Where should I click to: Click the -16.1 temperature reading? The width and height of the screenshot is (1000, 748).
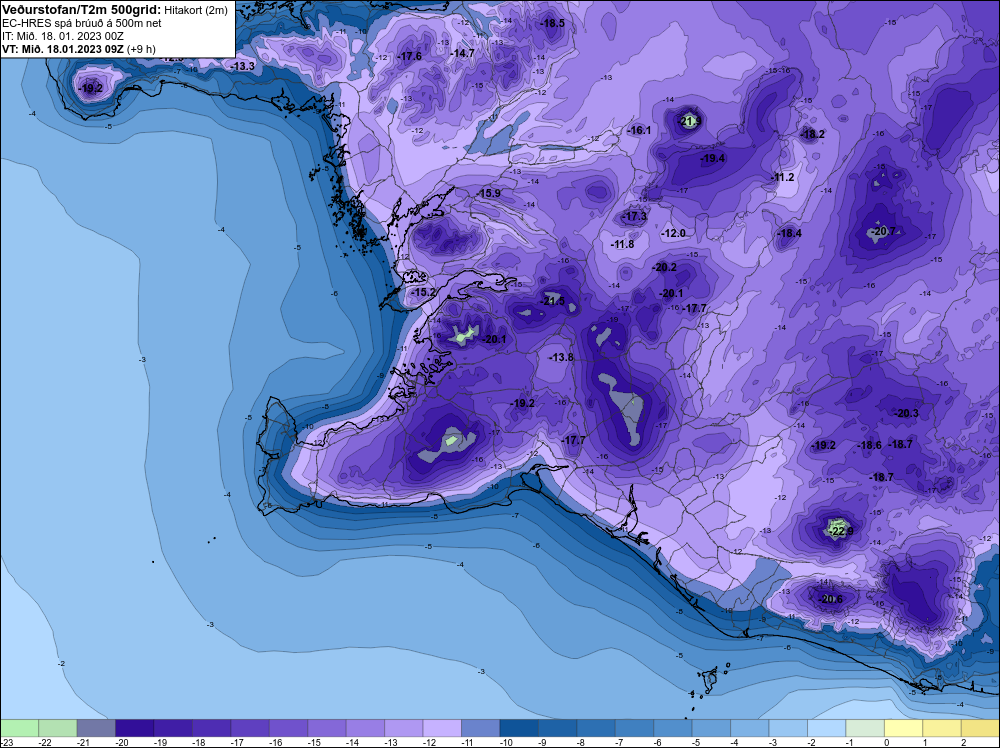point(639,130)
